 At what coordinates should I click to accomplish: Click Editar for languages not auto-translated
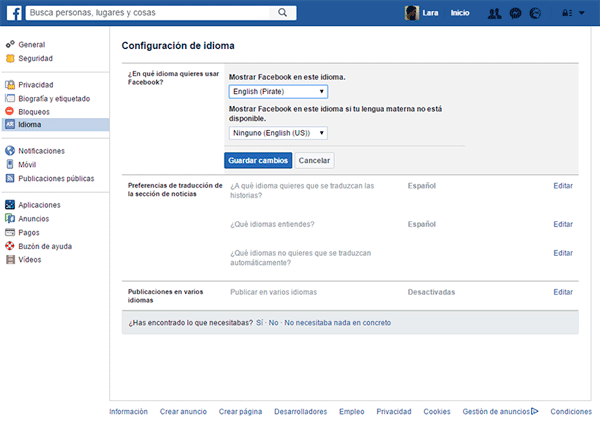point(563,253)
